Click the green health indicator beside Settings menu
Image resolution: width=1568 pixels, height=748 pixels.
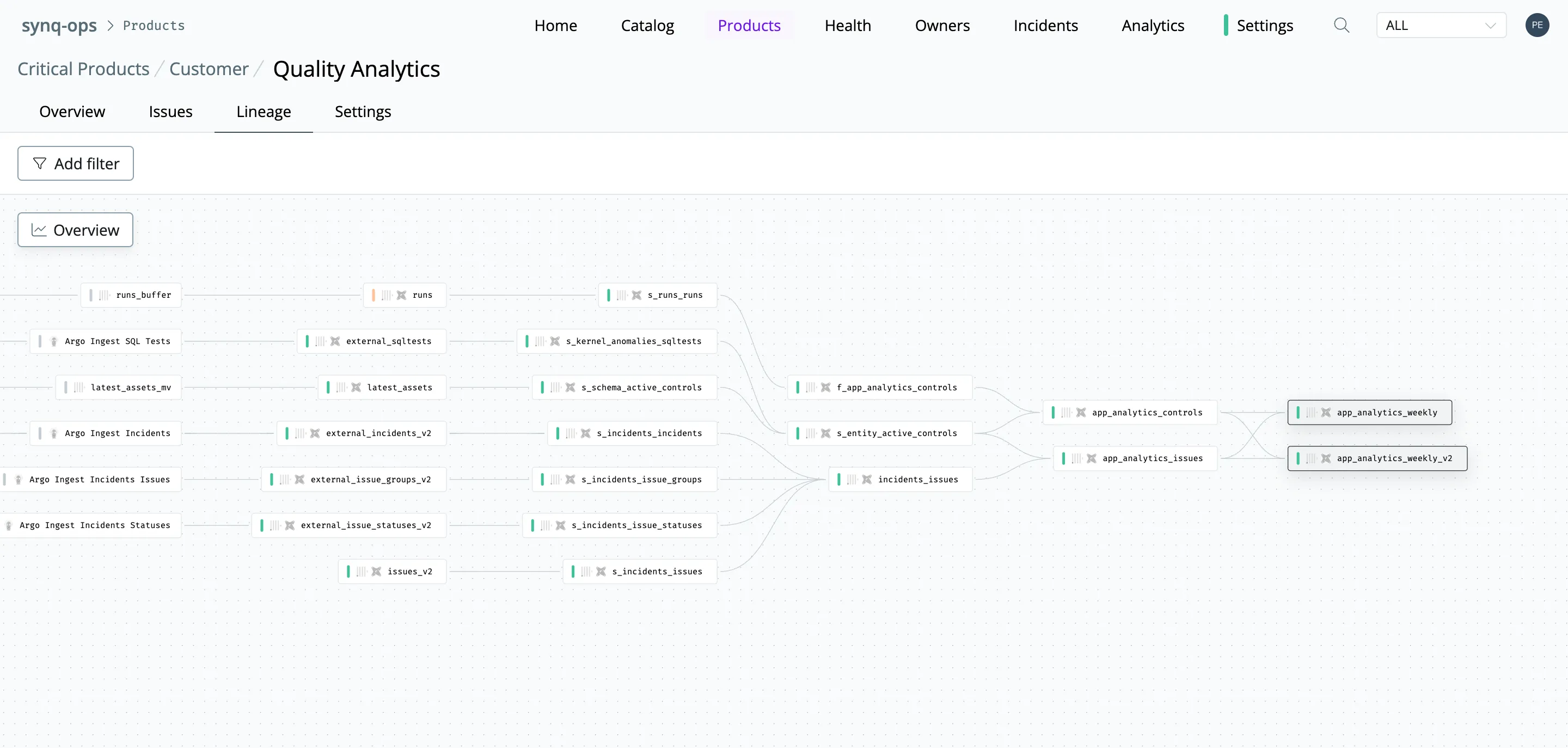tap(1226, 25)
